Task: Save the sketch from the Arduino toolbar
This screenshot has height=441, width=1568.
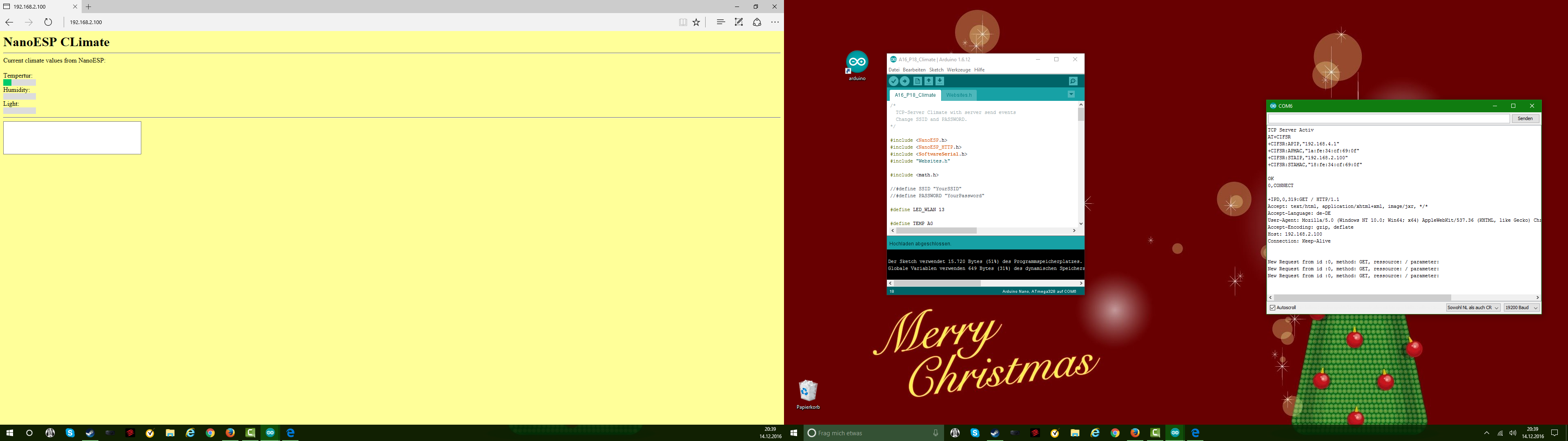Action: pos(940,81)
